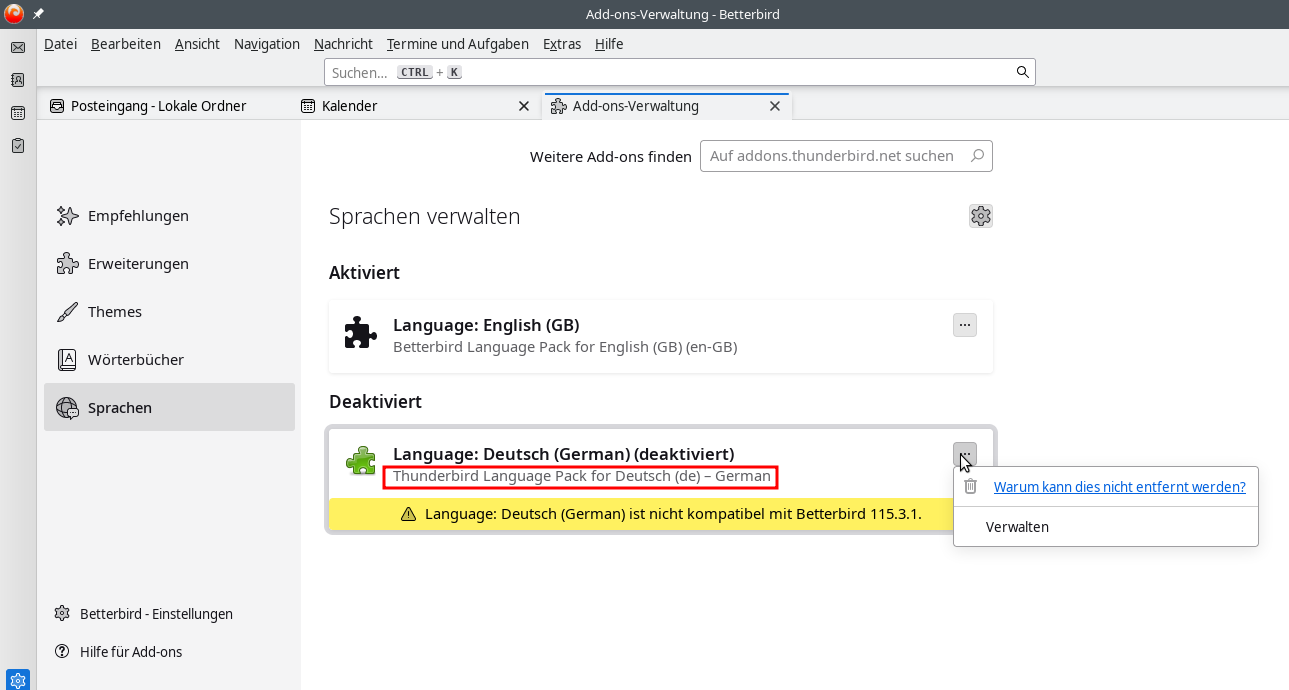Click Language: English (GB) title

[x=486, y=325]
